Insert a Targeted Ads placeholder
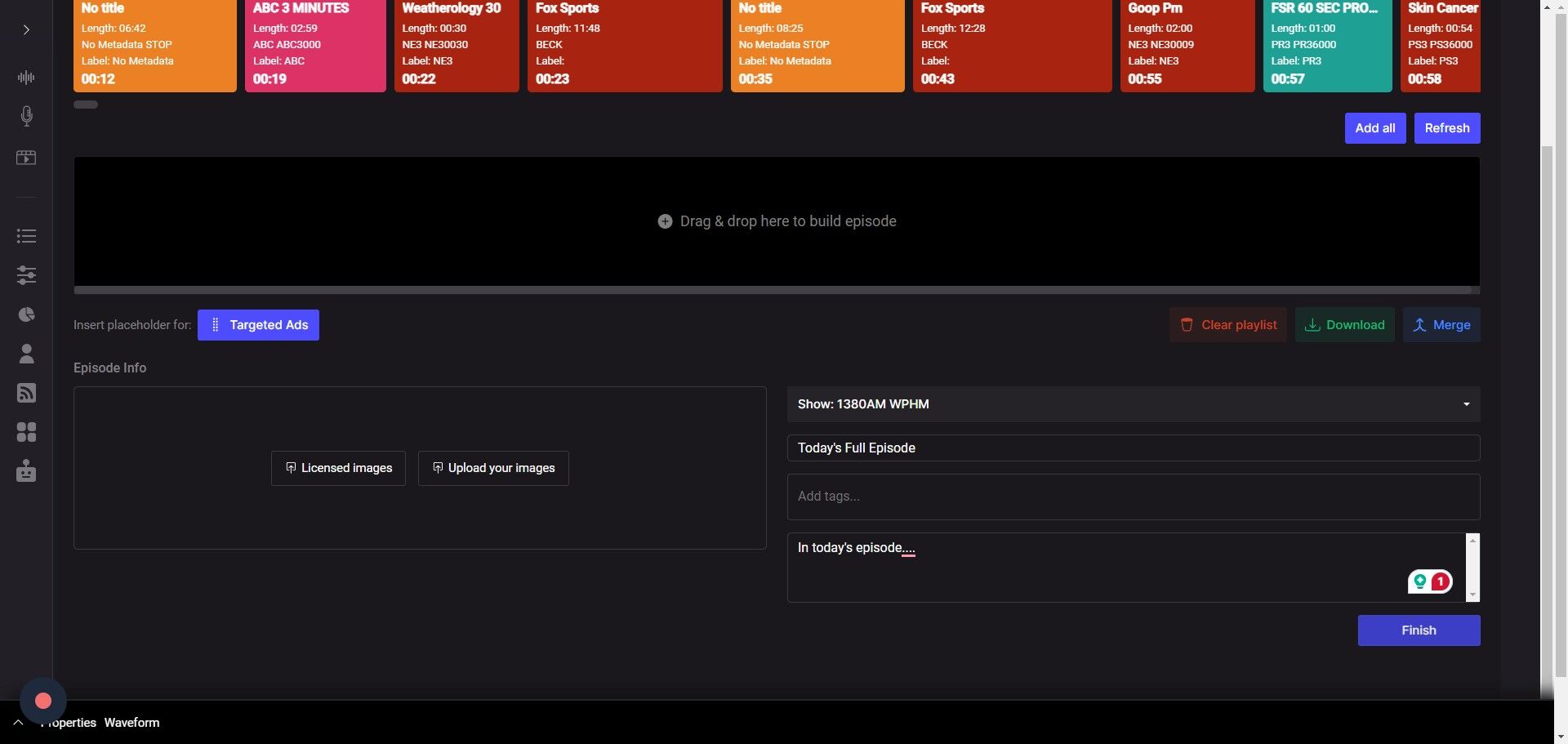Screen dimensions: 1568x744 pos(258,325)
